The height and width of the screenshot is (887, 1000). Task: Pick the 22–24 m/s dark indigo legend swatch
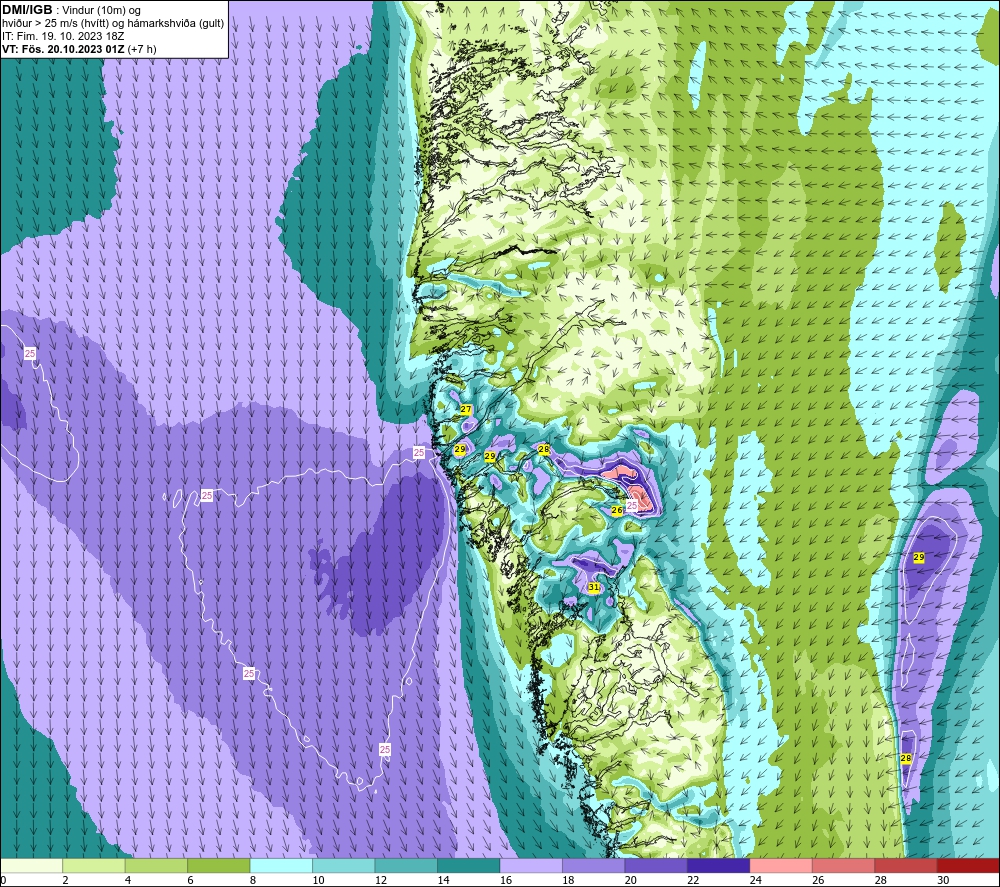pyautogui.click(x=719, y=865)
